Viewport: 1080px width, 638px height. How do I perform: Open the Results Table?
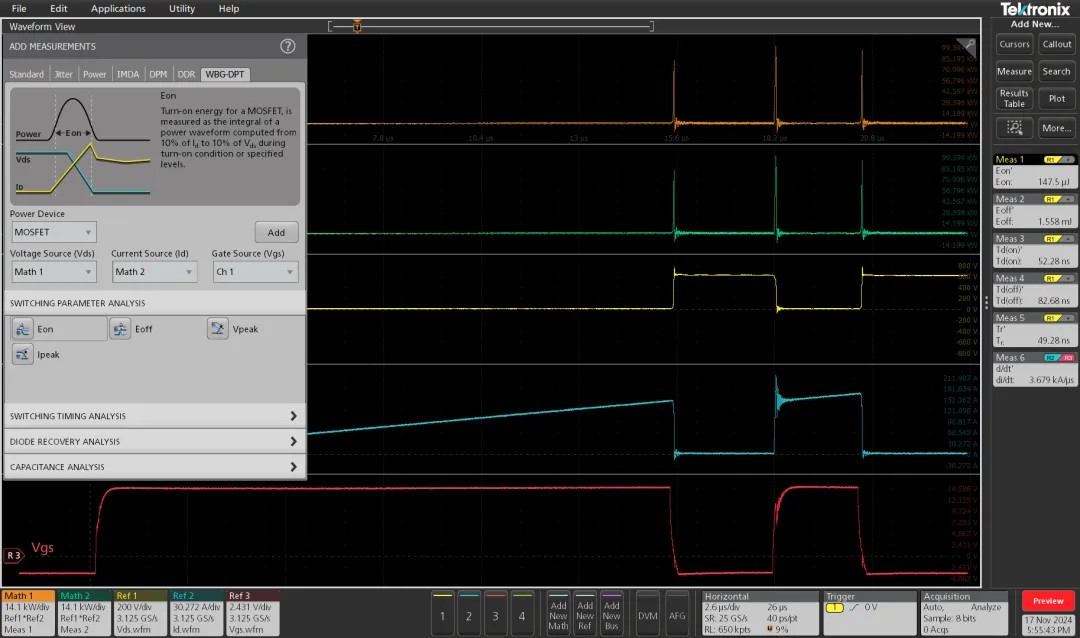[x=1014, y=99]
